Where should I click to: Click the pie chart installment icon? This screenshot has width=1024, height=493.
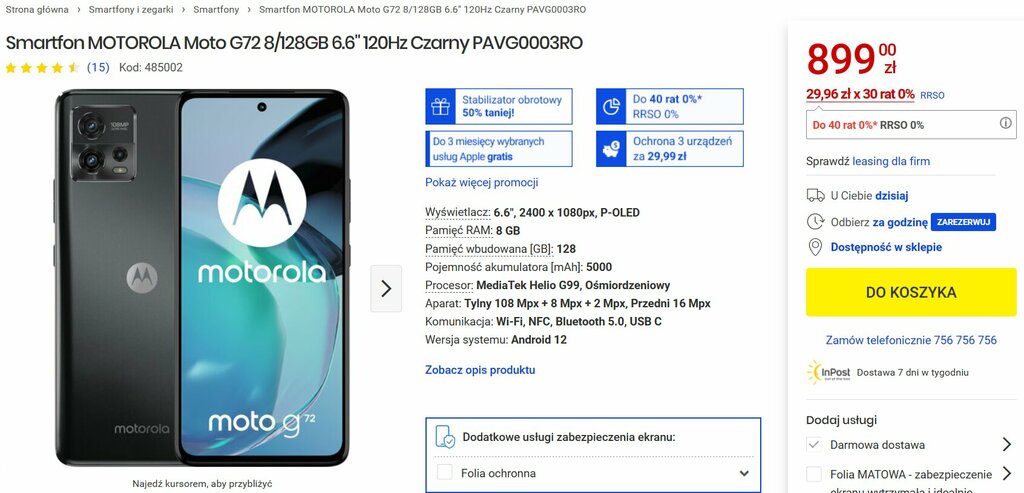point(611,106)
